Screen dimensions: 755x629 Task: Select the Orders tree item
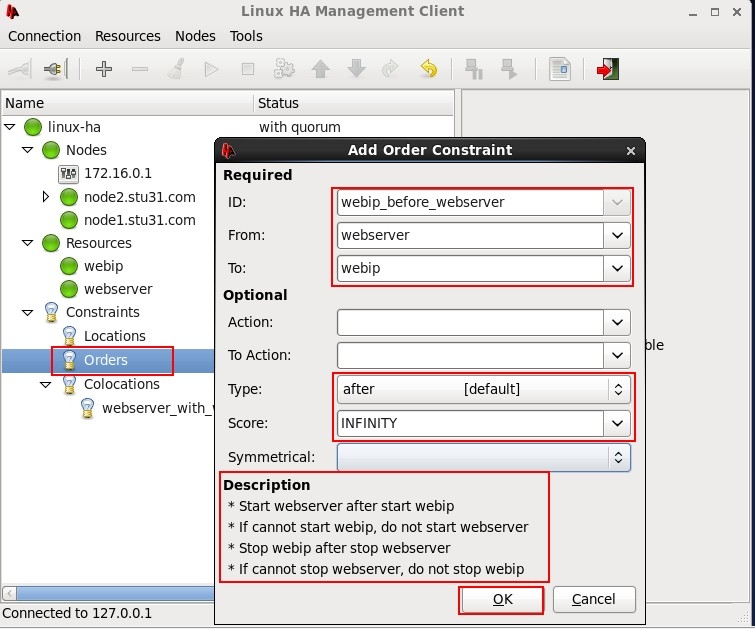click(105, 360)
